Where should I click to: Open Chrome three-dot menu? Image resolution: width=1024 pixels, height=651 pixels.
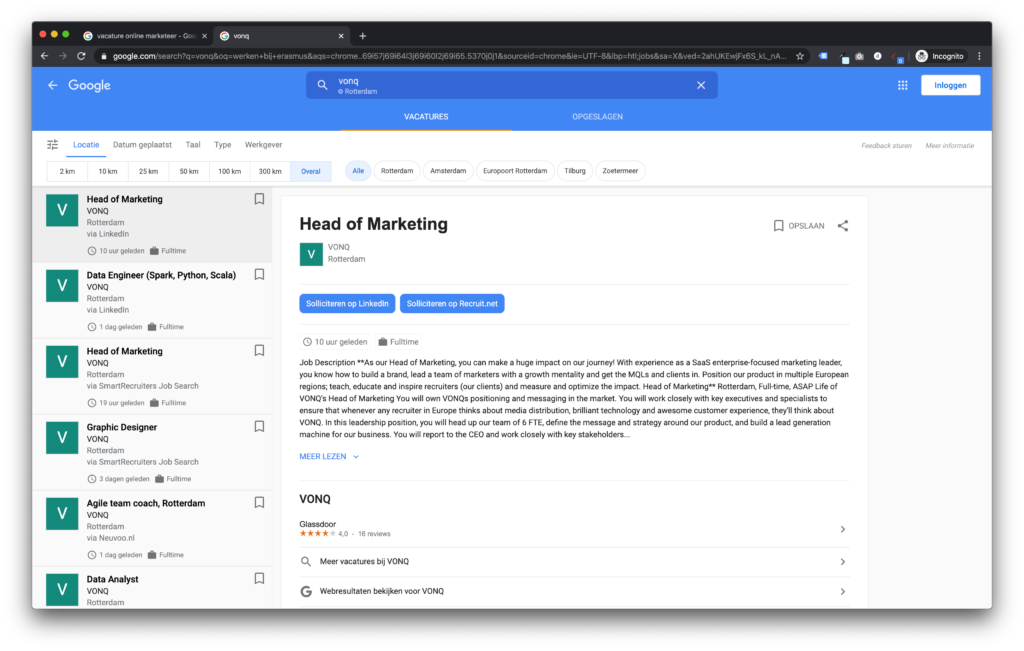[979, 56]
